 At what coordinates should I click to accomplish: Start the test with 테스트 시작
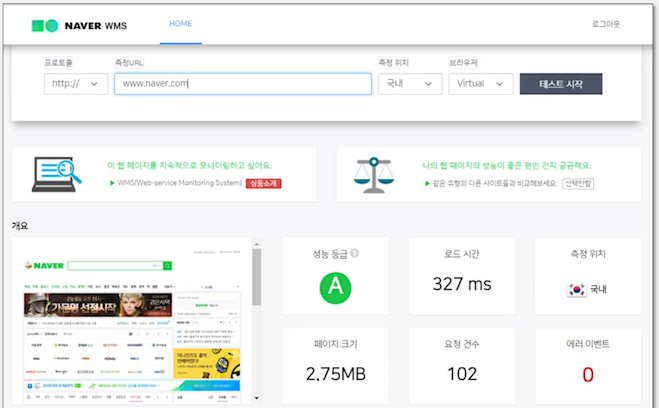tap(561, 84)
